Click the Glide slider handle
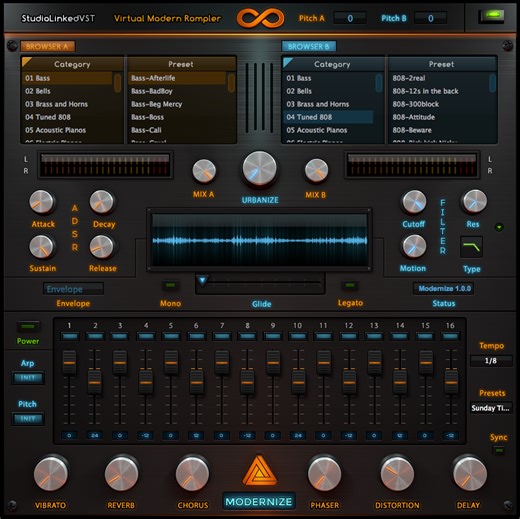Screen dimensions: 520x519 (x=202, y=280)
